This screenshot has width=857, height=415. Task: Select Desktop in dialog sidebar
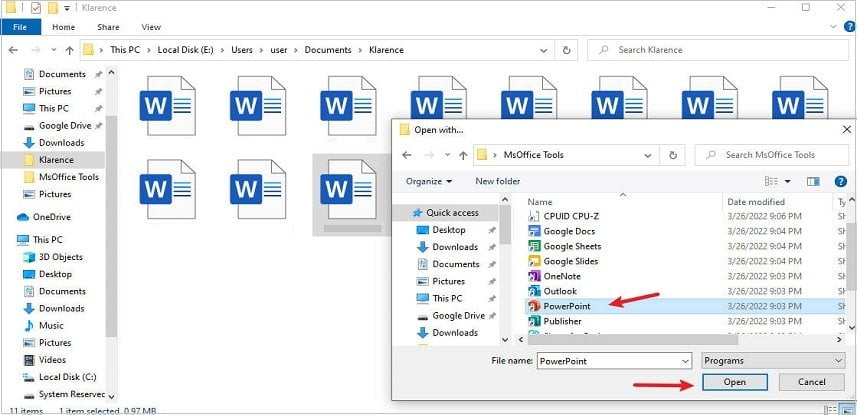point(449,230)
